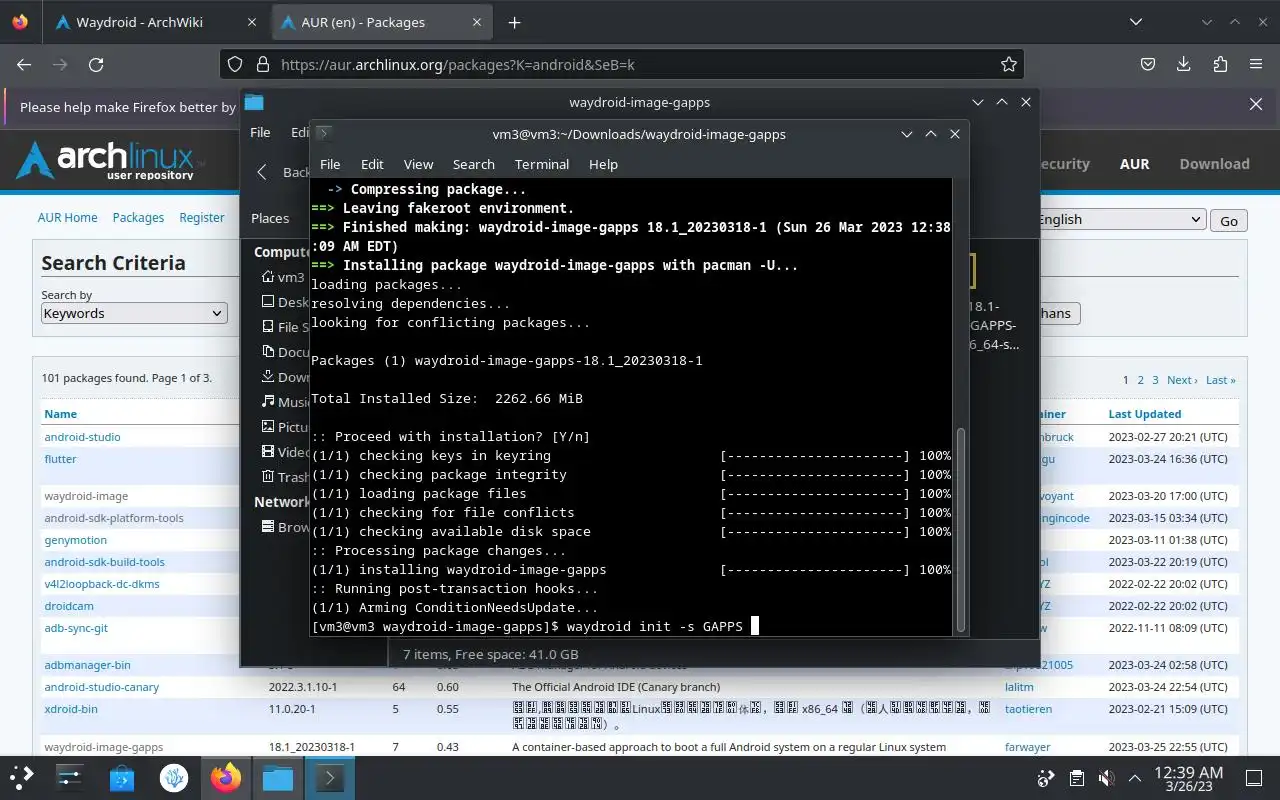
Task: Open white round app icon on taskbar
Action: tap(174, 777)
